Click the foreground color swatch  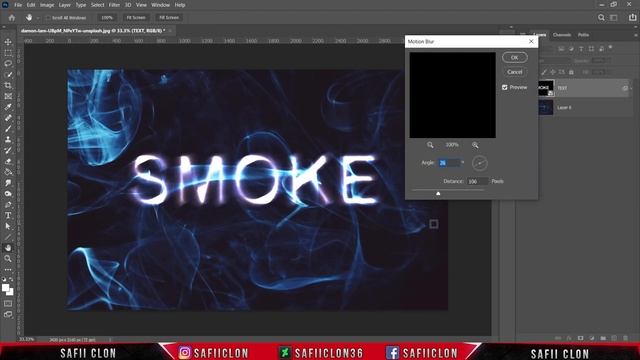[x=6, y=288]
